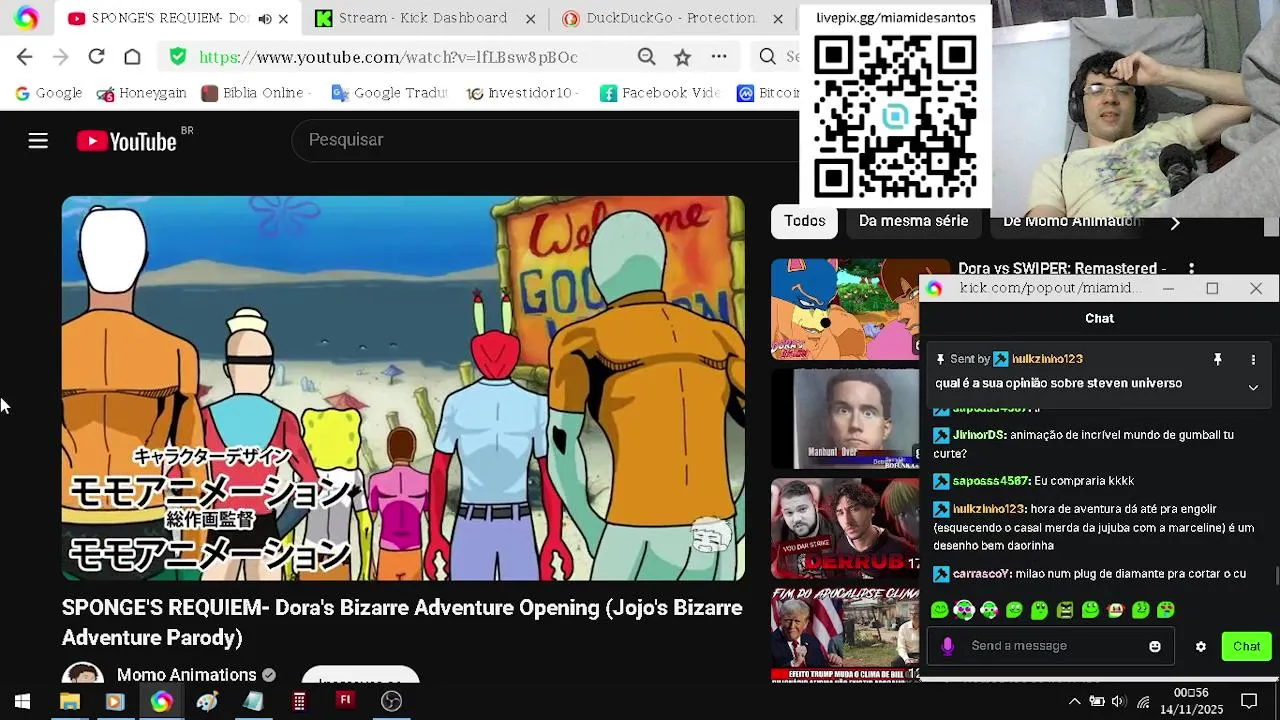The width and height of the screenshot is (1280, 720).
Task: Open the DERRUB video thumbnail
Action: click(x=845, y=529)
